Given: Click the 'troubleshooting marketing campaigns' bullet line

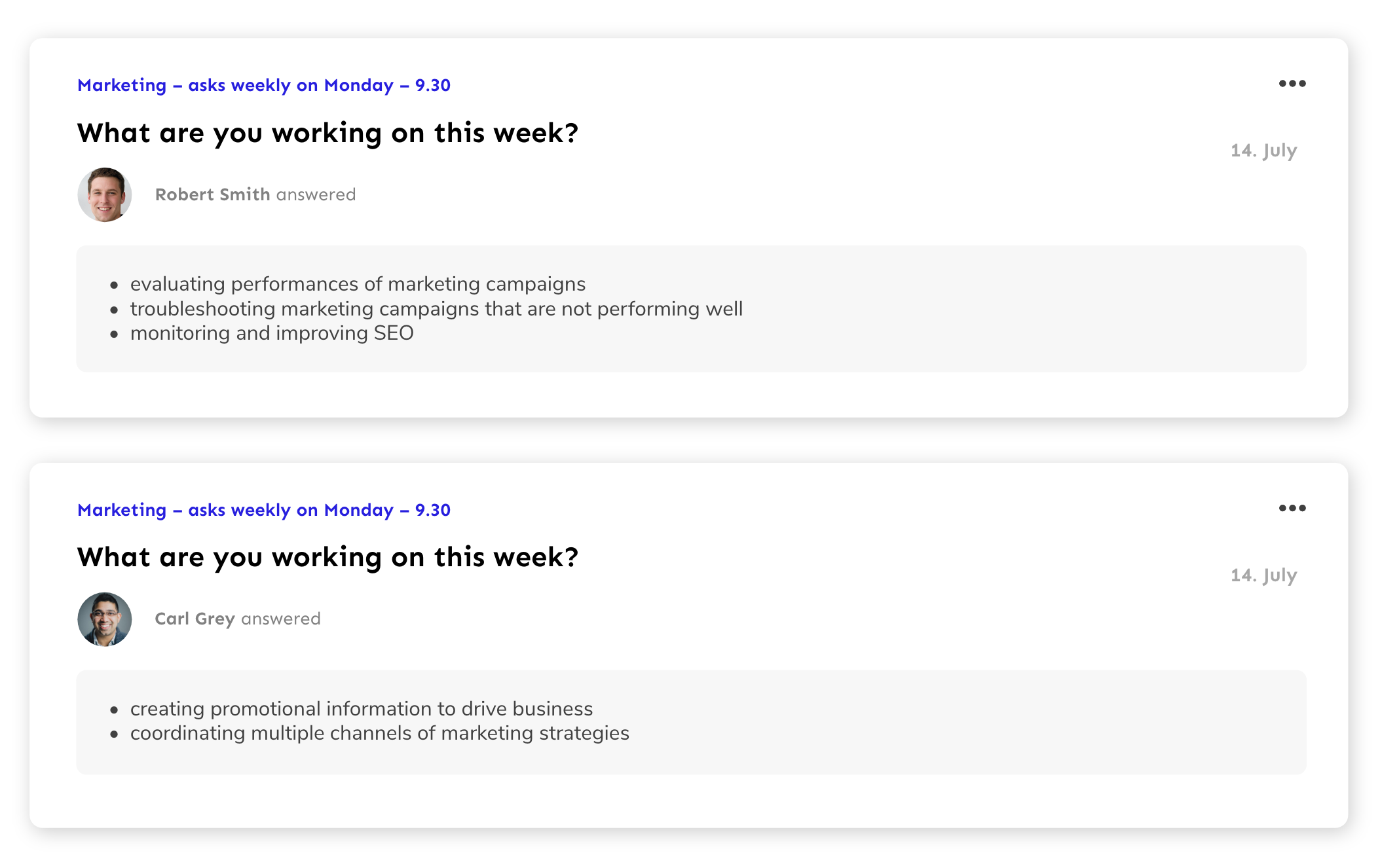Looking at the screenshot, I should point(436,309).
